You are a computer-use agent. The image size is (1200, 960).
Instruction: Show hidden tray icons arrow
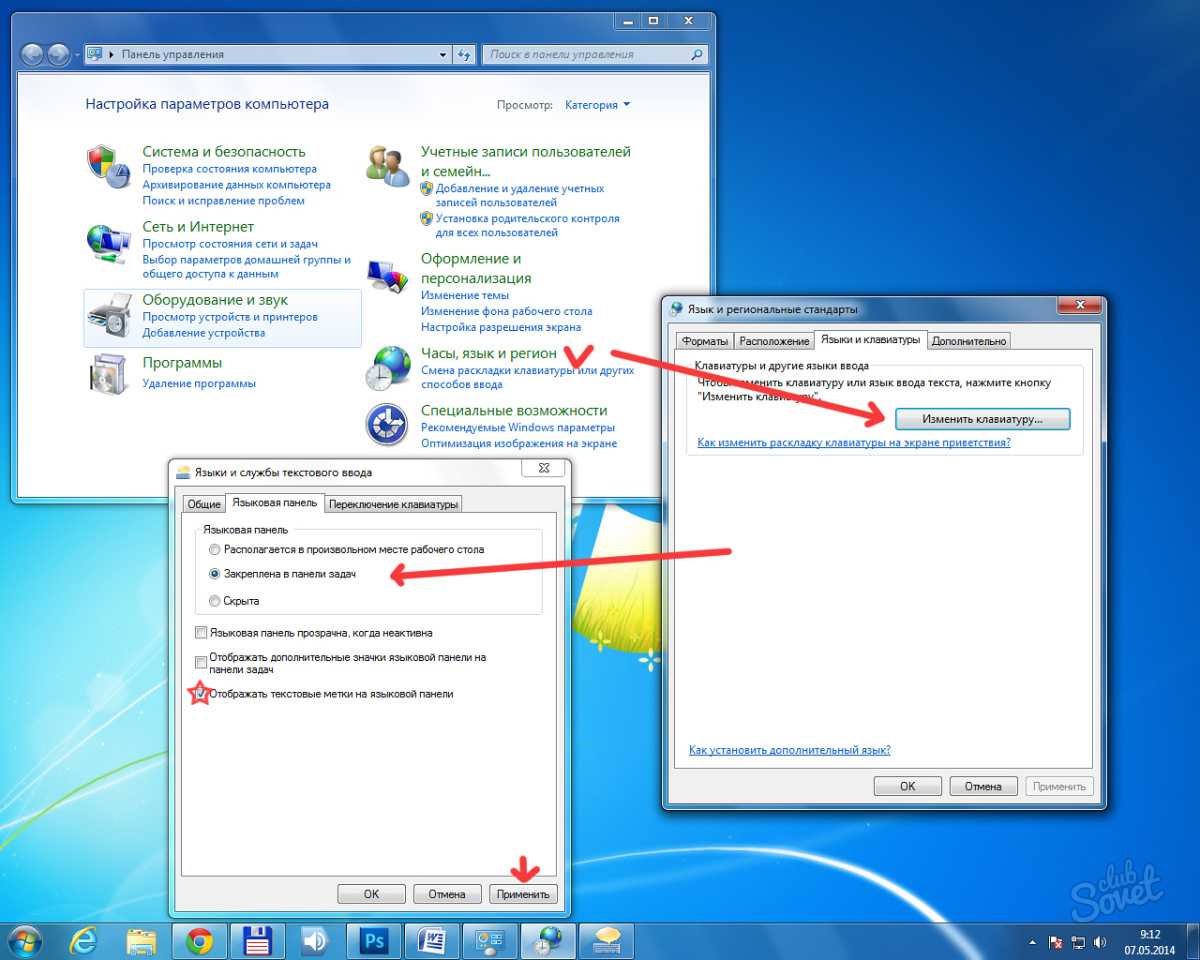tap(1033, 942)
